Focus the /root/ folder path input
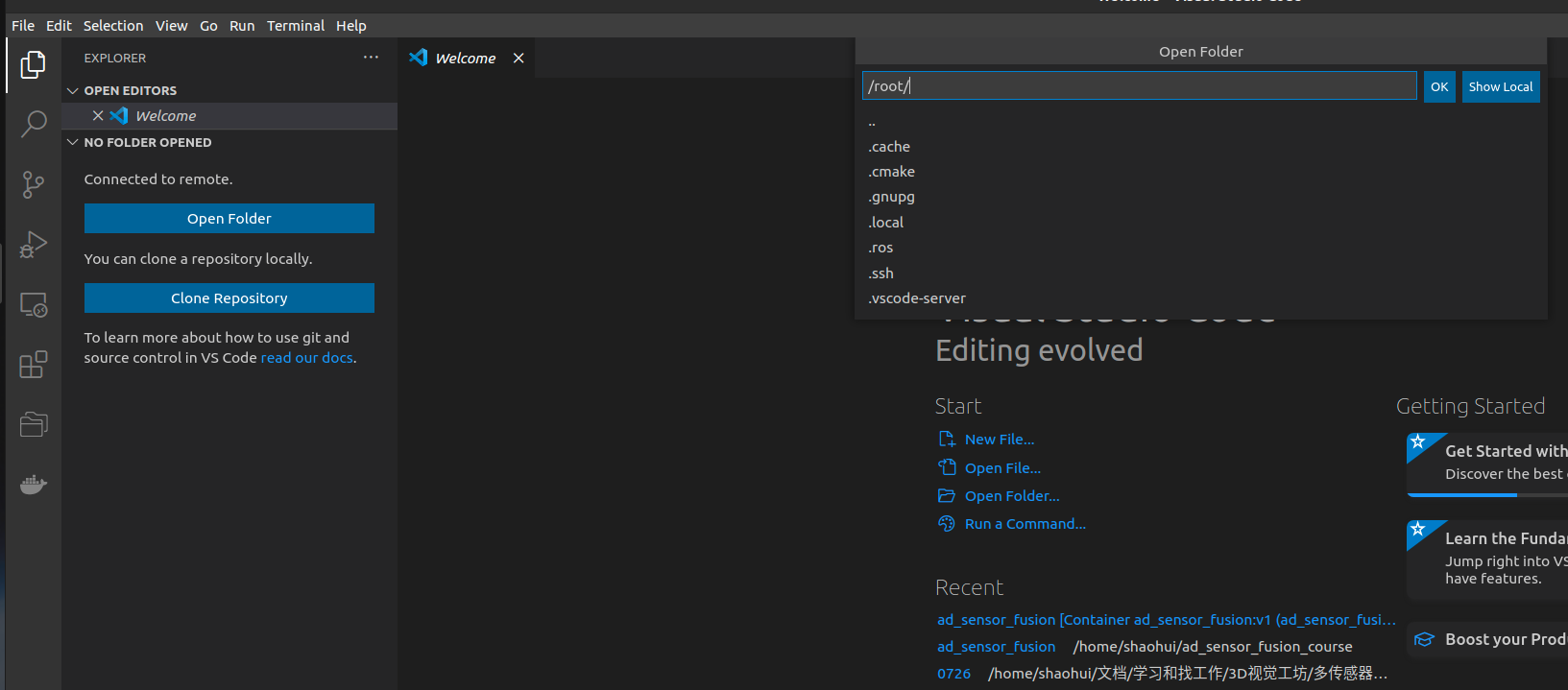This screenshot has height=690, width=1568. (1140, 85)
